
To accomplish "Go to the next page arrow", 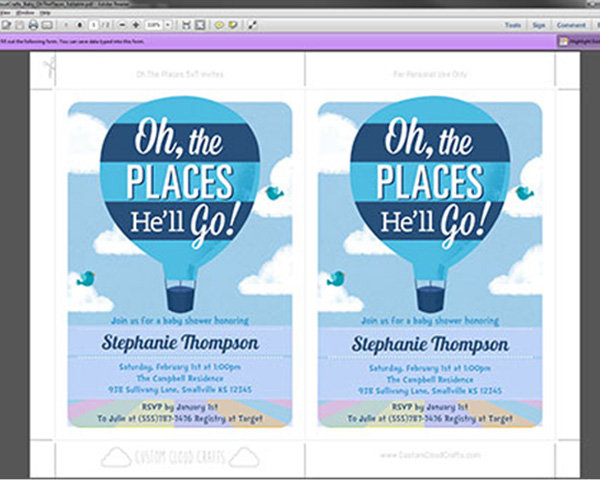I will coord(80,25).
